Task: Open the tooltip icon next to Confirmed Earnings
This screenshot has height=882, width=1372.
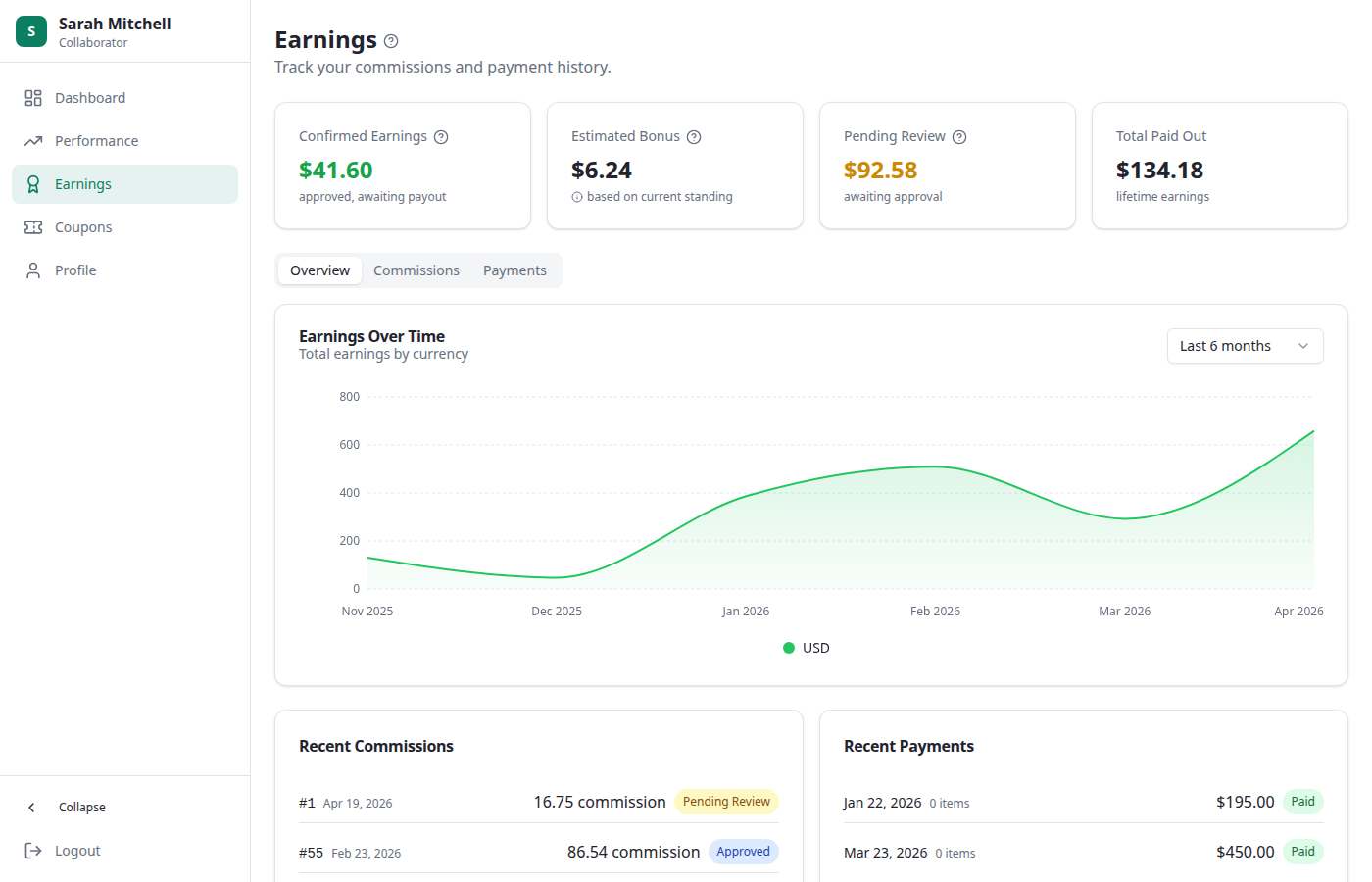Action: click(441, 137)
